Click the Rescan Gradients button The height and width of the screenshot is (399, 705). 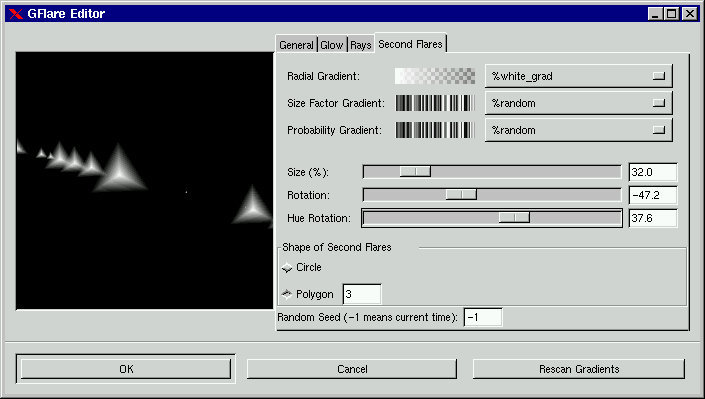[579, 369]
